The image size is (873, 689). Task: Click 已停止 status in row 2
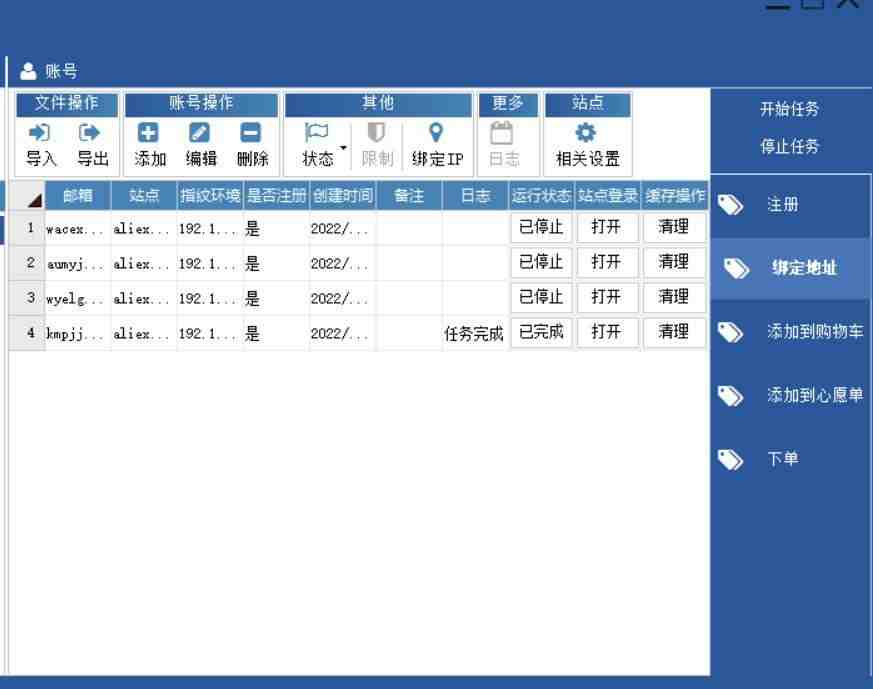541,262
